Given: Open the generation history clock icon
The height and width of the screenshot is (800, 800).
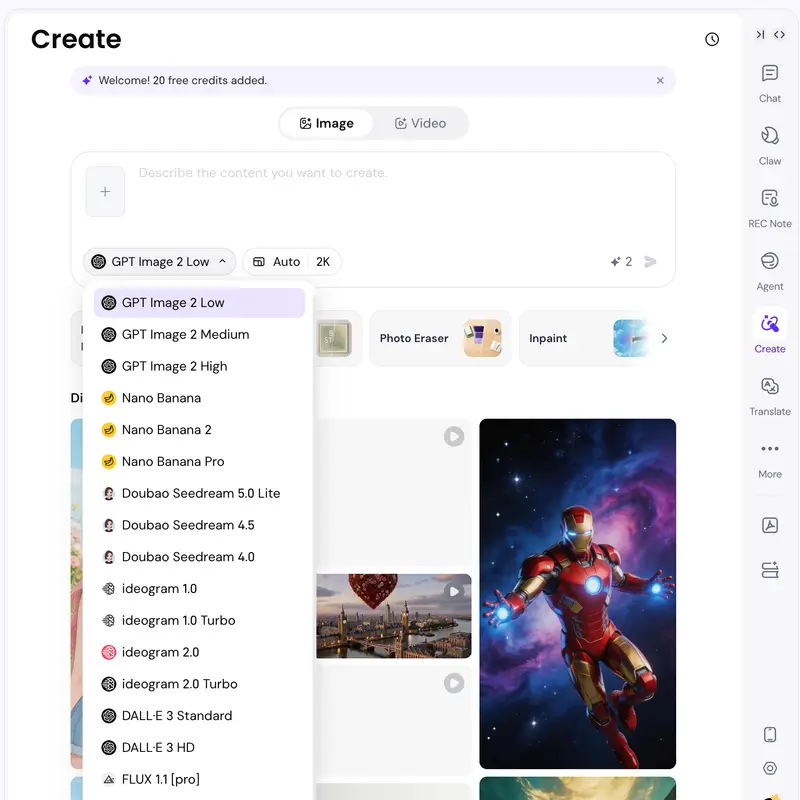Looking at the screenshot, I should (712, 39).
